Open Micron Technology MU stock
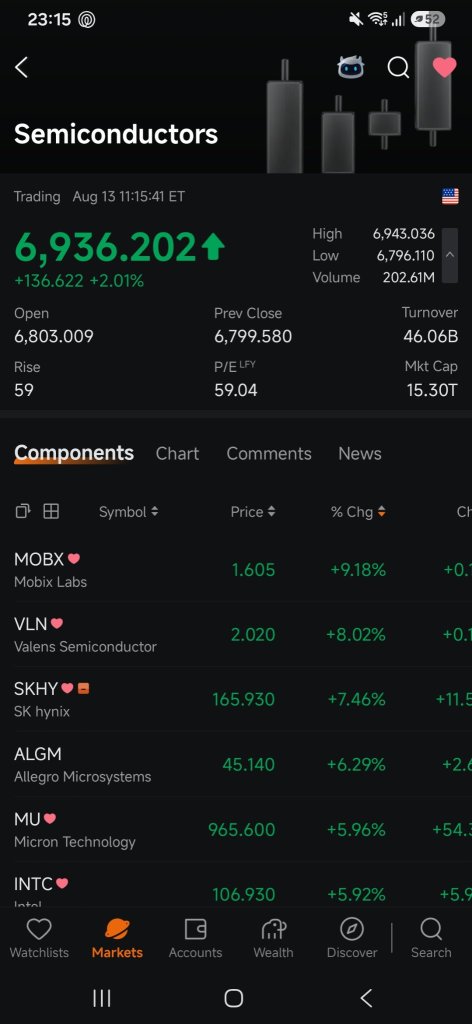Viewport: 472px width, 1024px height. [236, 829]
